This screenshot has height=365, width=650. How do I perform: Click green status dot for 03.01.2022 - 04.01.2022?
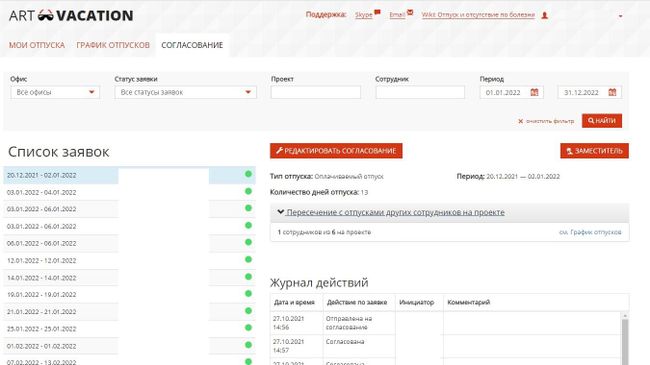click(x=248, y=191)
